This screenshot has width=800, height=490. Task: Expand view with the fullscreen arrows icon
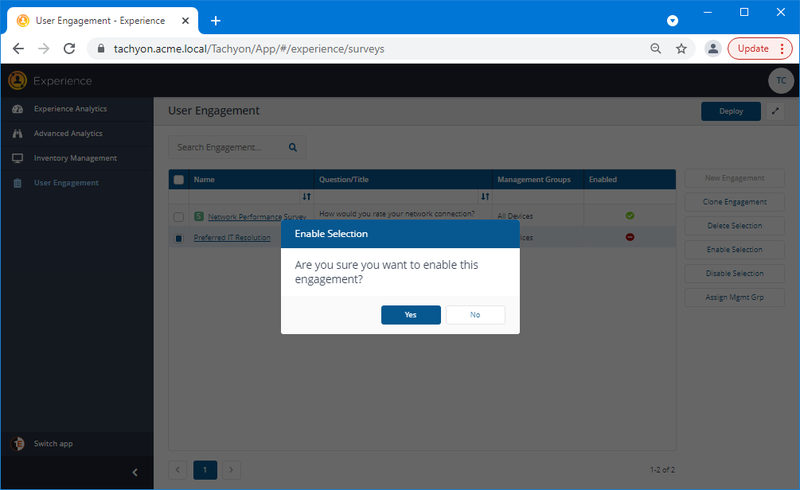775,111
